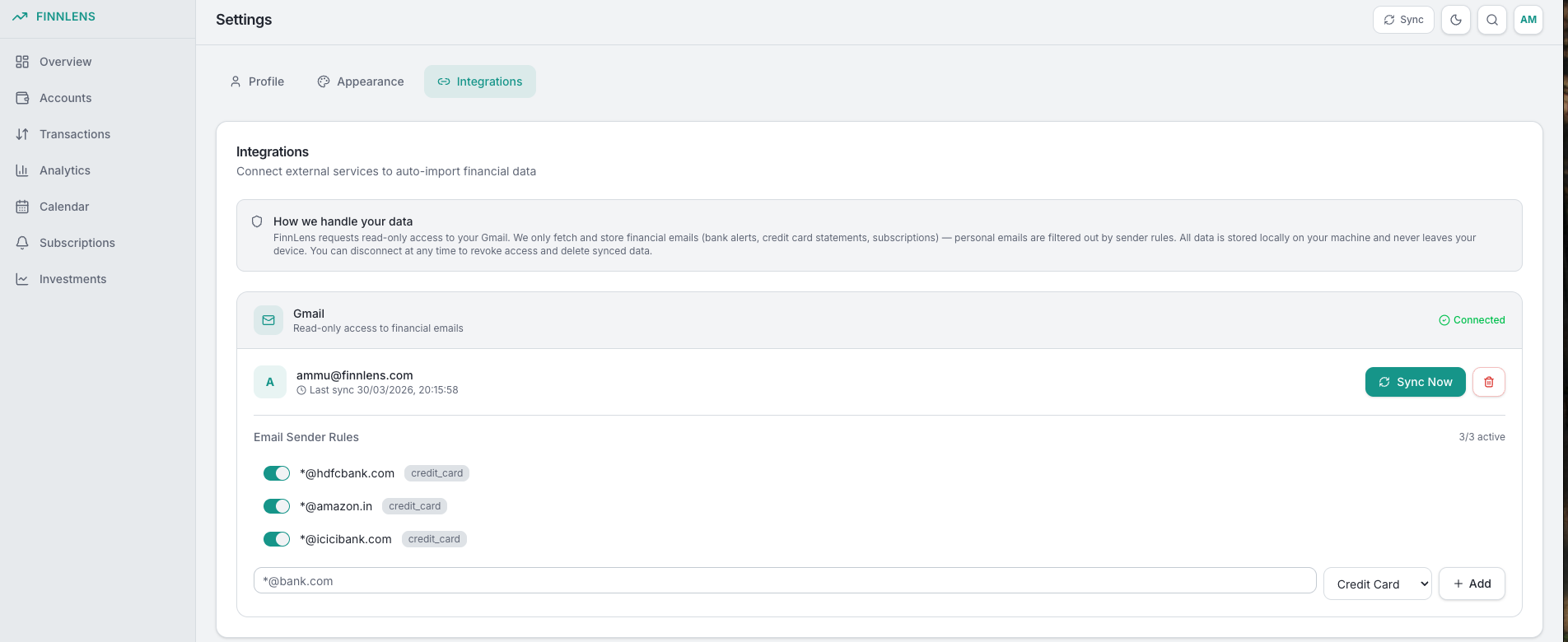Toggle the *@amazon.in sender rule
Image resolution: width=1568 pixels, height=642 pixels.
pyautogui.click(x=277, y=506)
